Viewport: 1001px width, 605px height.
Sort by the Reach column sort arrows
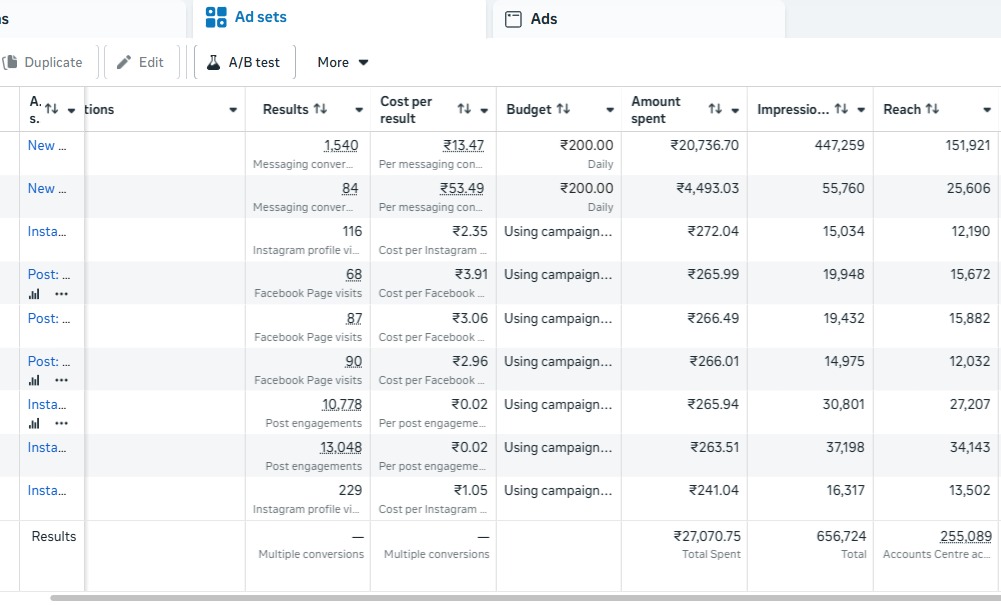click(x=932, y=109)
